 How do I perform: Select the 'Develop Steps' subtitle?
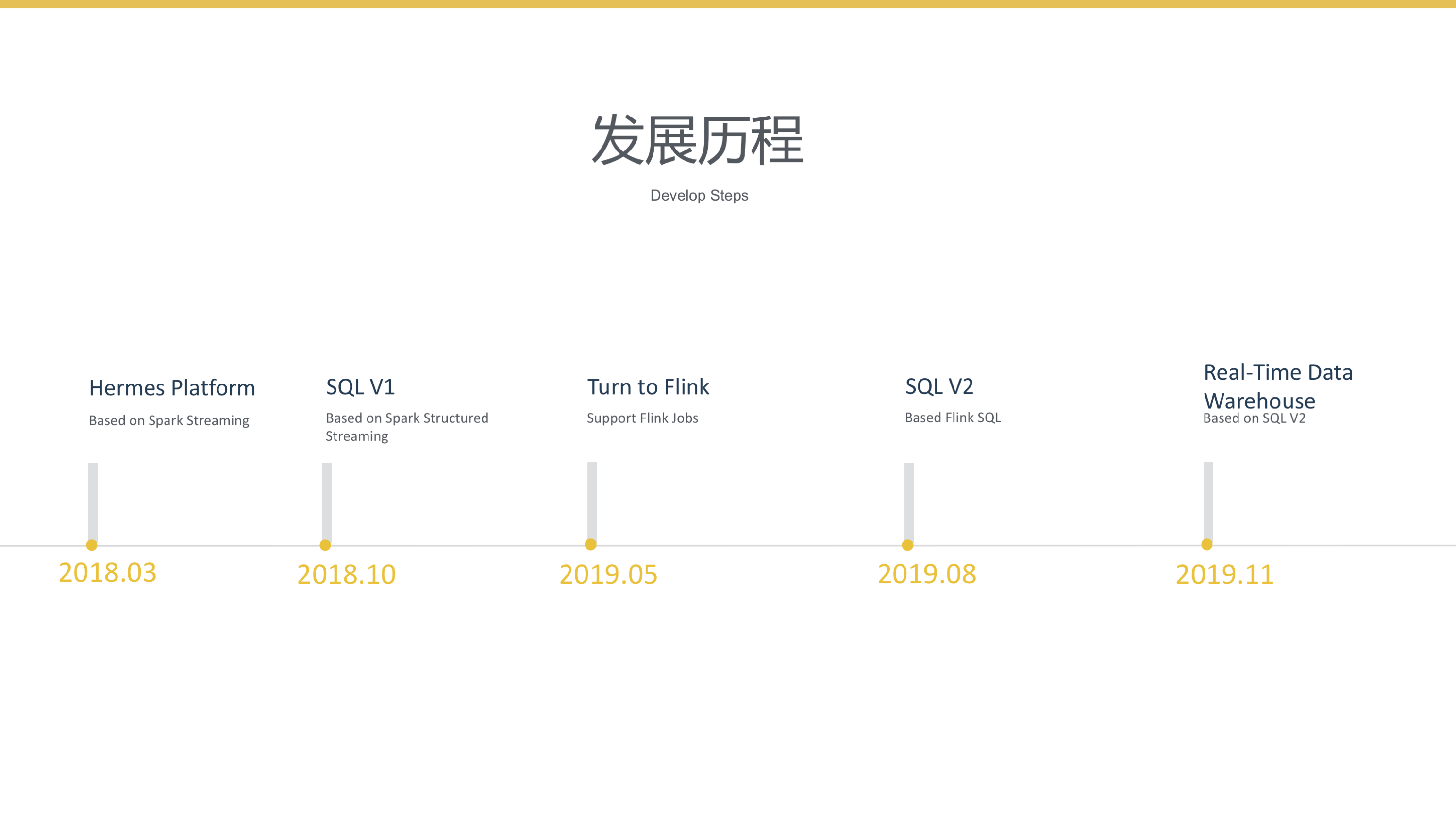pyautogui.click(x=699, y=195)
